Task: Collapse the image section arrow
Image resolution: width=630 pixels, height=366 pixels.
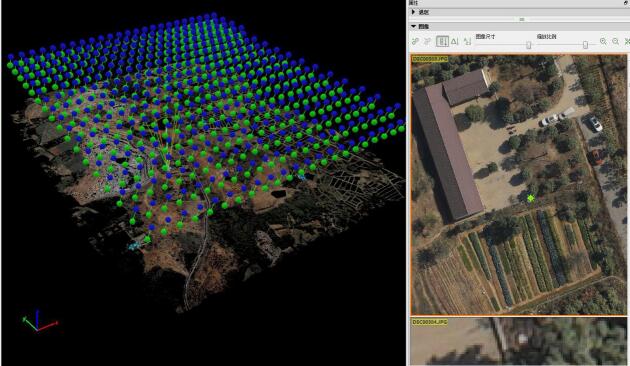Action: pos(413,27)
